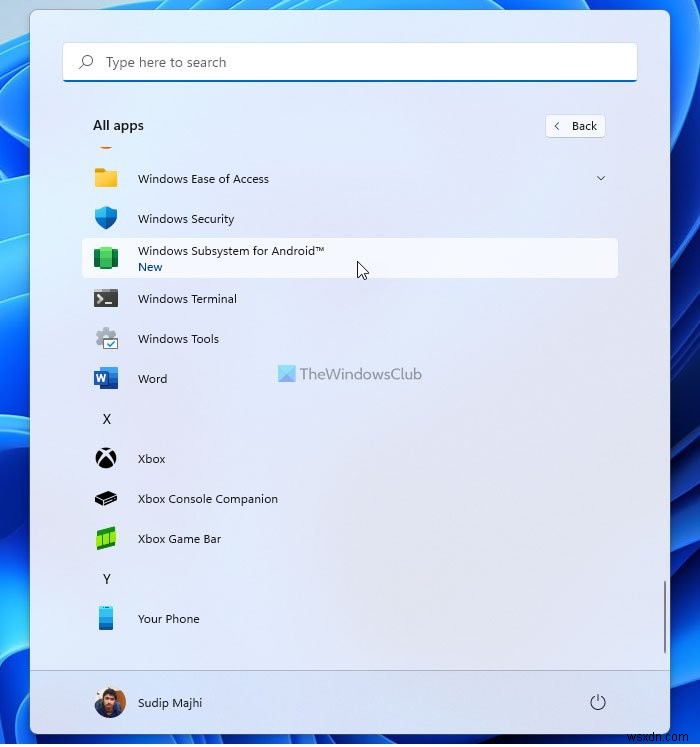700x747 pixels.
Task: Click the search magnifier icon
Action: coord(86,62)
